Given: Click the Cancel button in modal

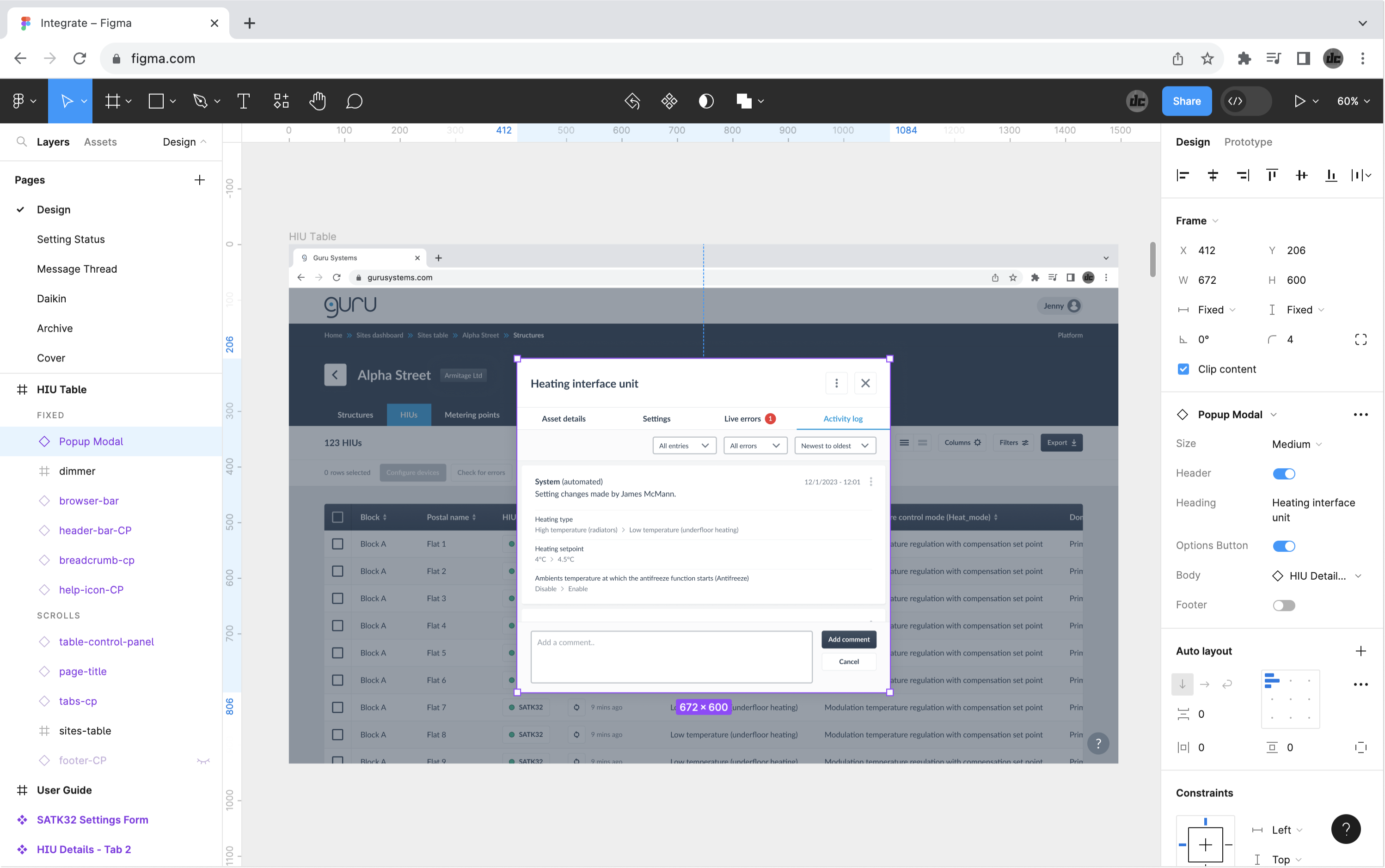Looking at the screenshot, I should click(x=848, y=661).
